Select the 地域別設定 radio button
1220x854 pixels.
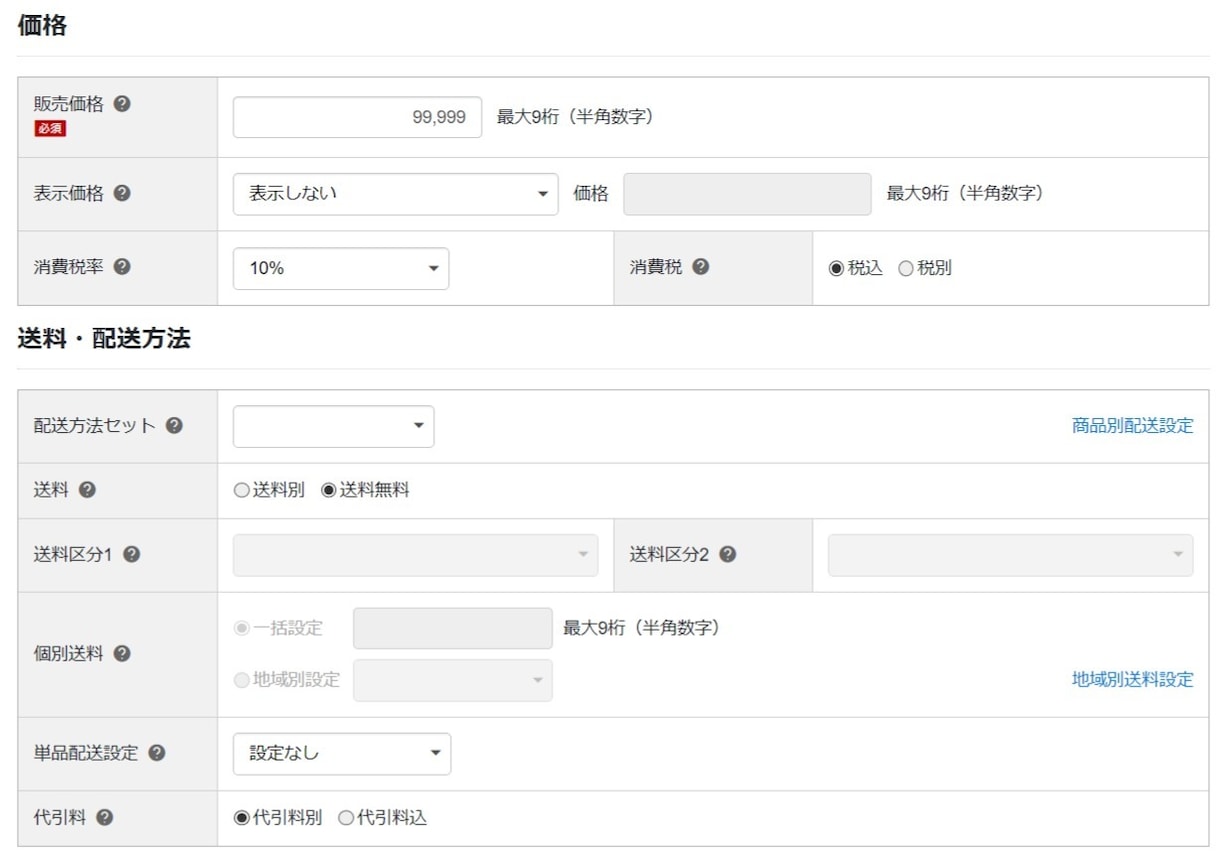tap(241, 680)
